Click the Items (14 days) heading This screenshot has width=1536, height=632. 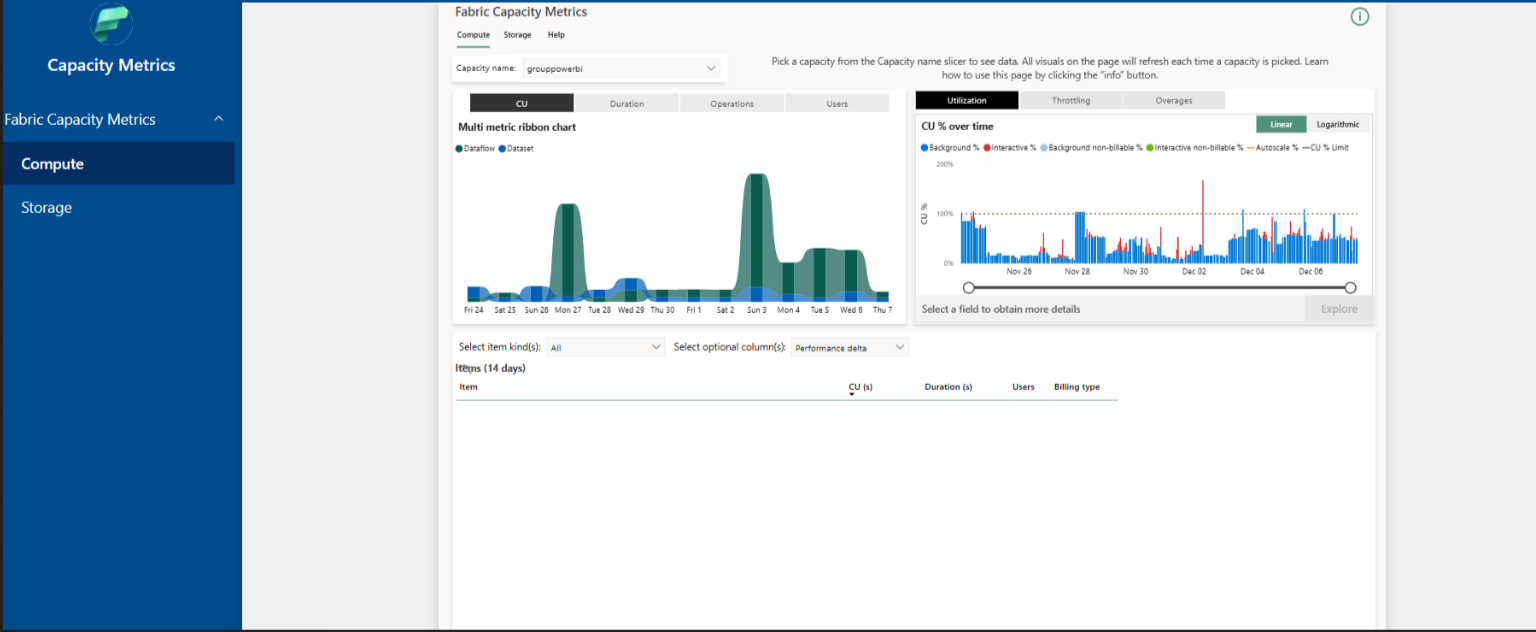(x=490, y=368)
